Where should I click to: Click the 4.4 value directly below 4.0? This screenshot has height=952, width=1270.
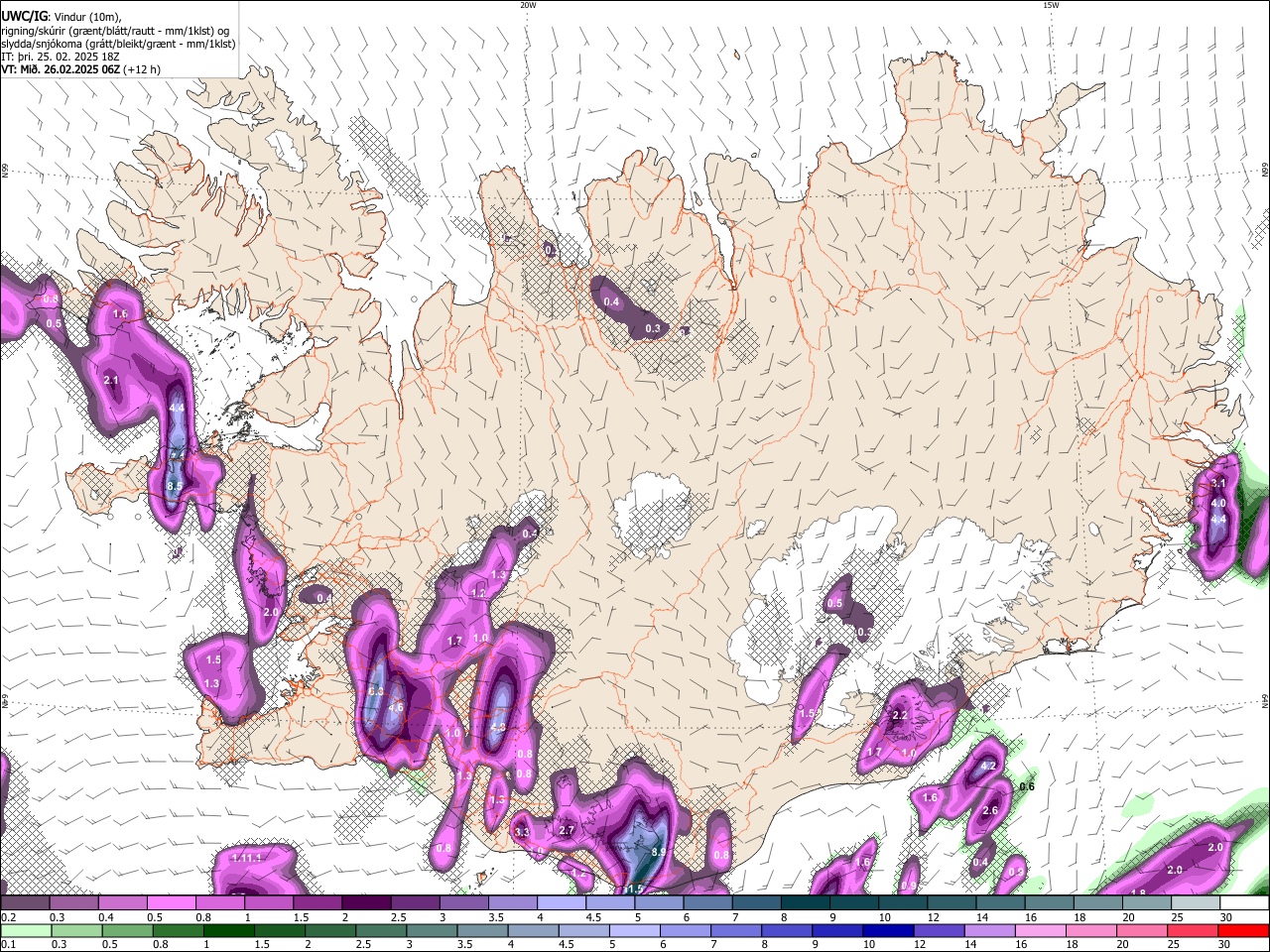tap(1219, 519)
